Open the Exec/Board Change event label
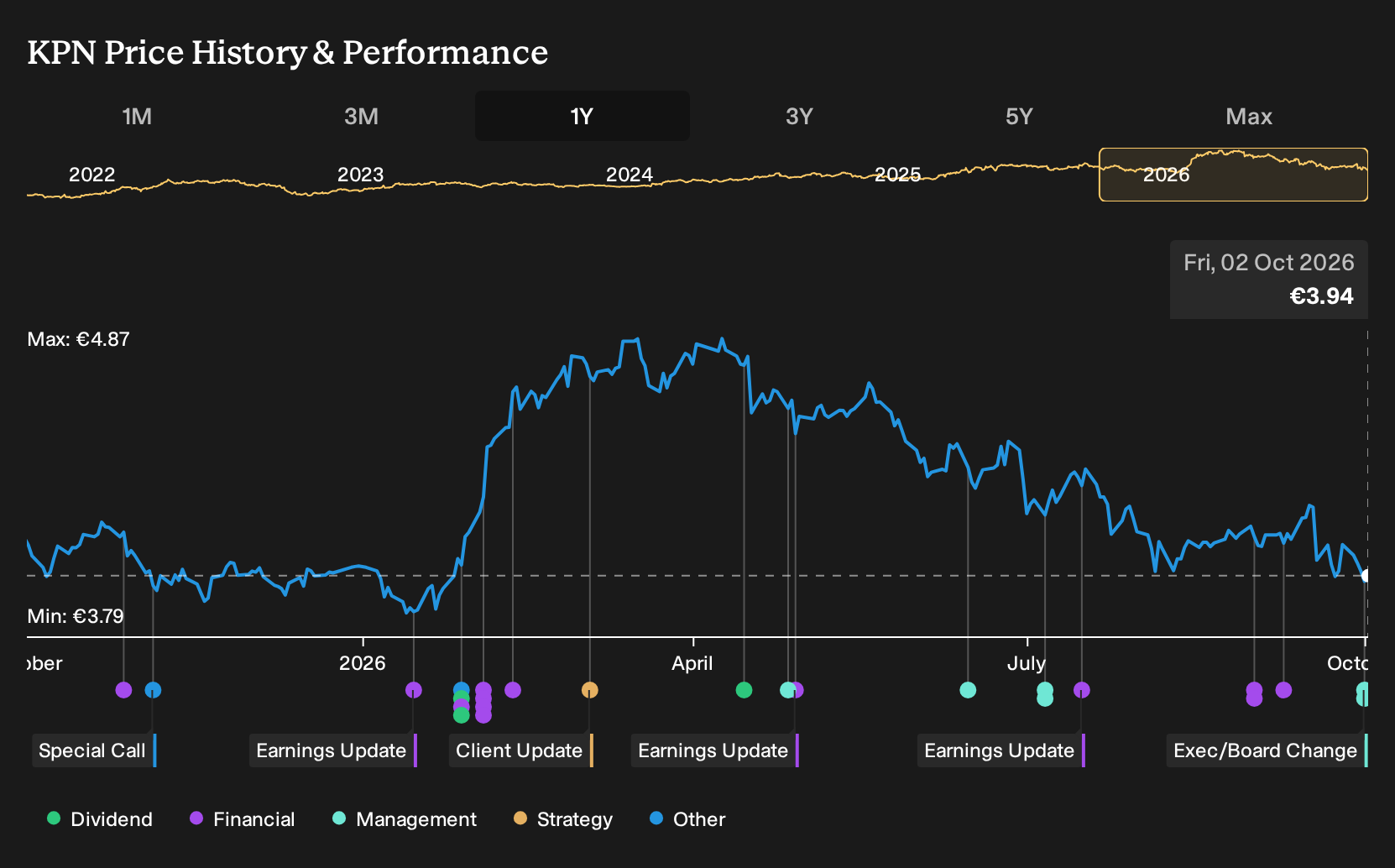The height and width of the screenshot is (868, 1395). click(x=1267, y=750)
